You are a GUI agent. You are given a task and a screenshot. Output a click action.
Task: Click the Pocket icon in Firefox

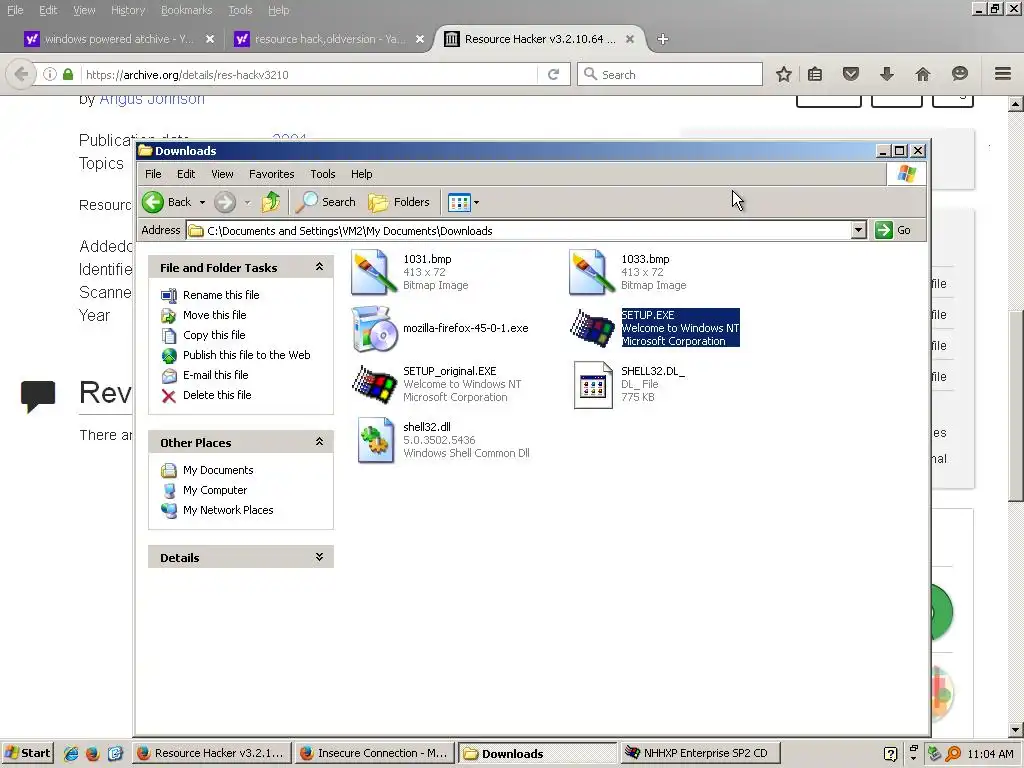(x=850, y=74)
